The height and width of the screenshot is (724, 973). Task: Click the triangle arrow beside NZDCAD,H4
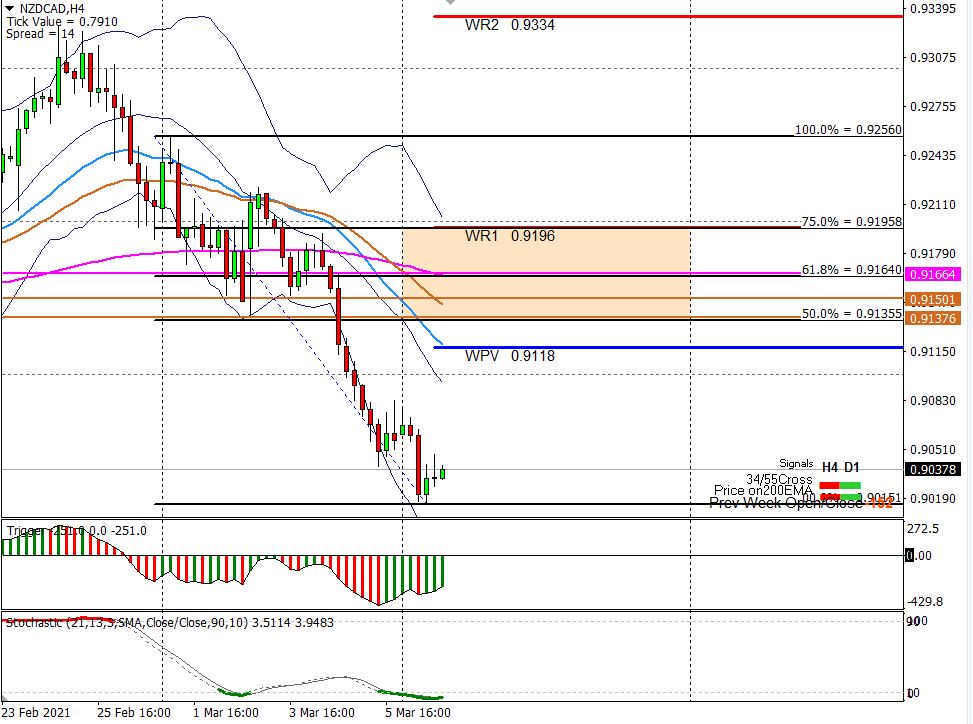pyautogui.click(x=9, y=7)
